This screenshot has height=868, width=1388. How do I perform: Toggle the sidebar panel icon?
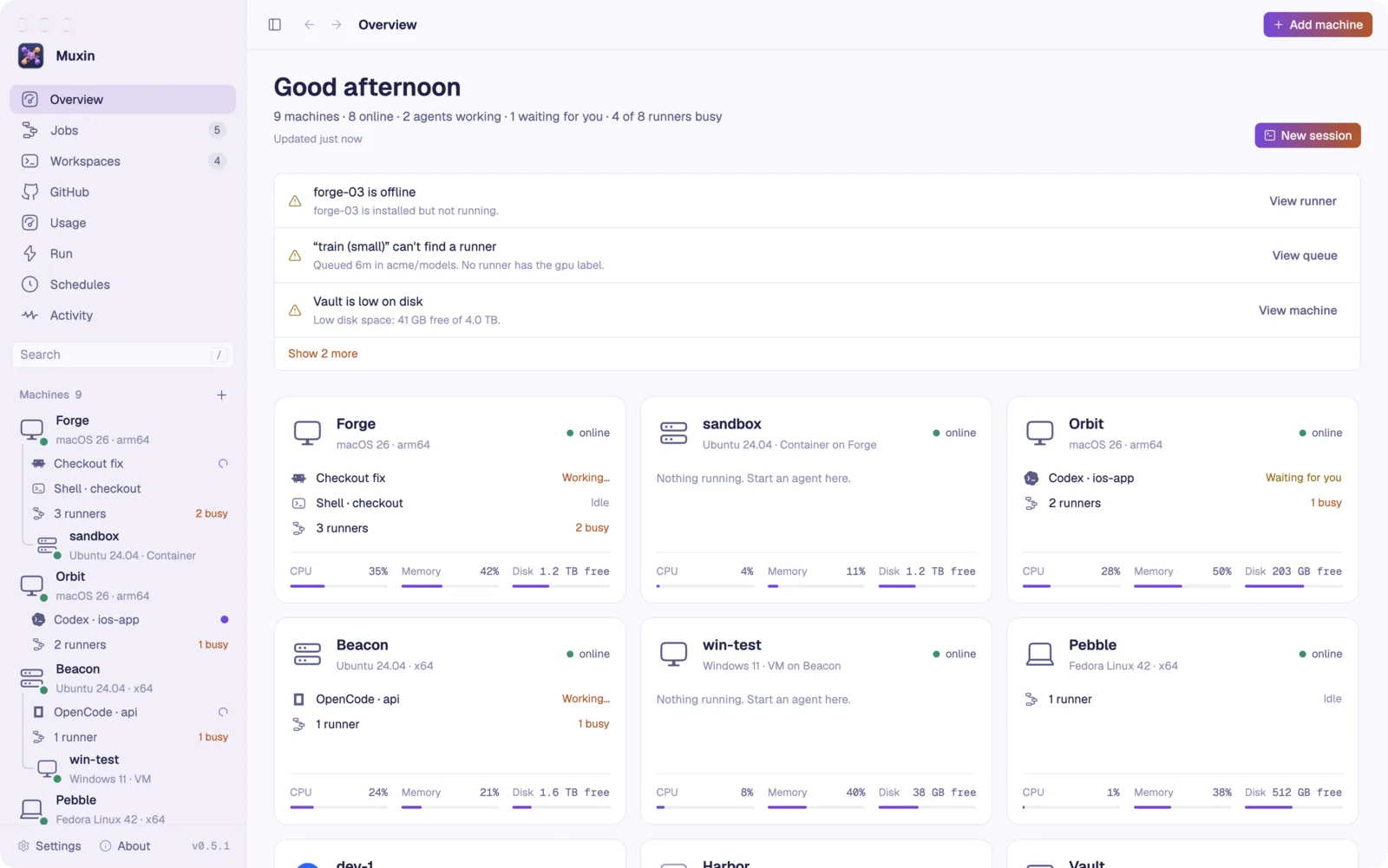(x=274, y=24)
